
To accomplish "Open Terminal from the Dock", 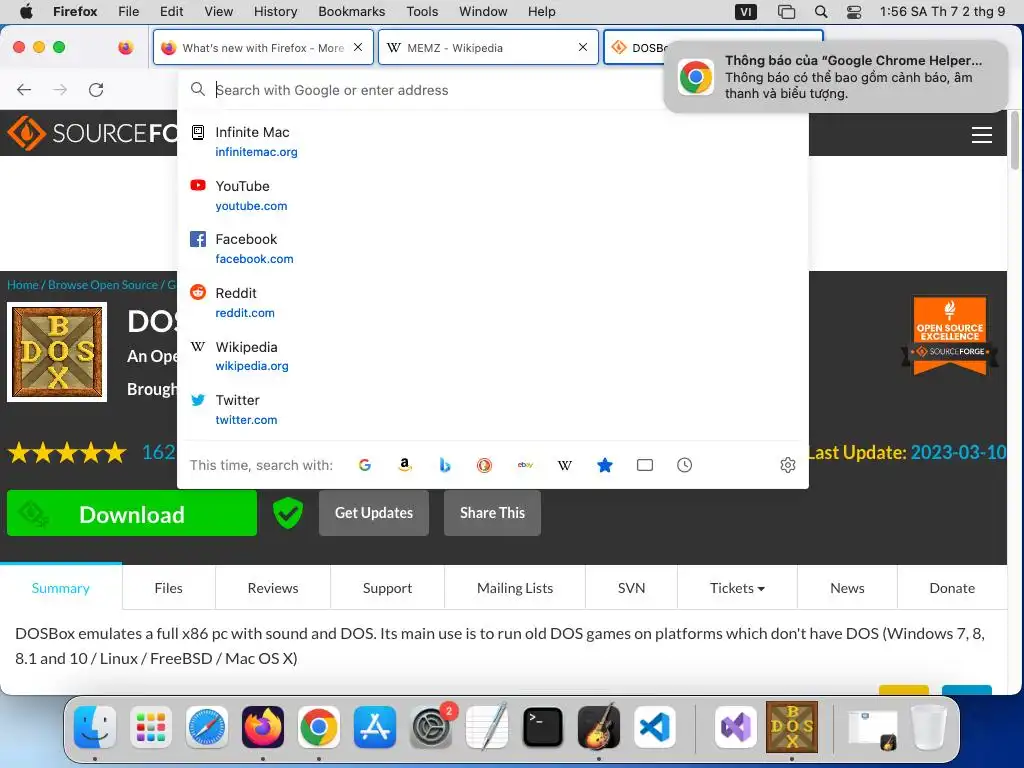I will [543, 727].
